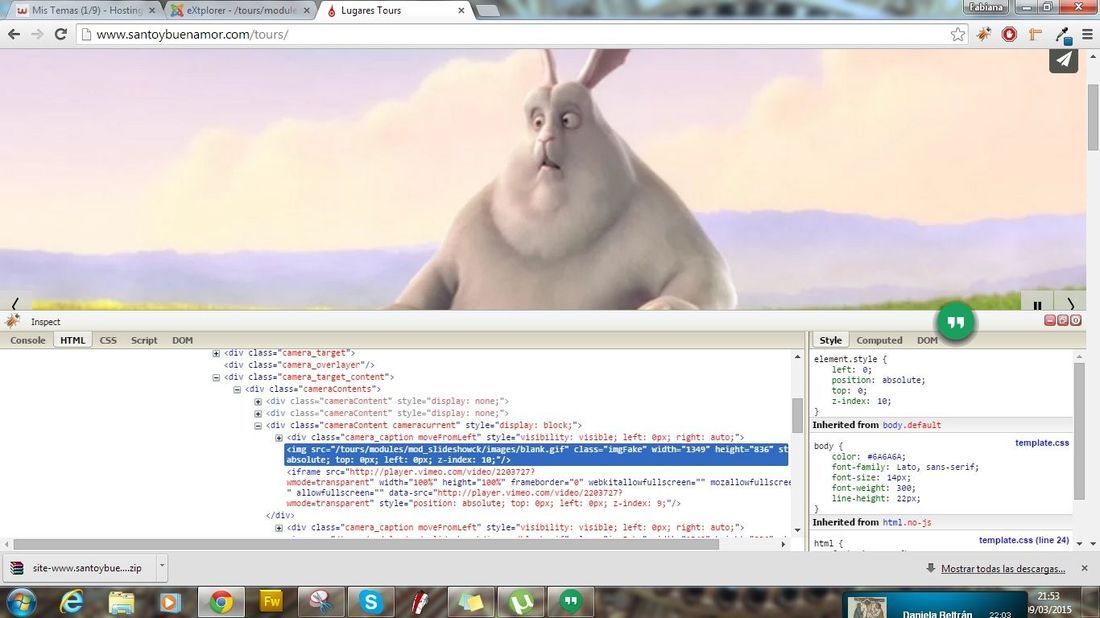The height and width of the screenshot is (618, 1100).
Task: Open the DOM tab in the main panel
Action: (182, 340)
